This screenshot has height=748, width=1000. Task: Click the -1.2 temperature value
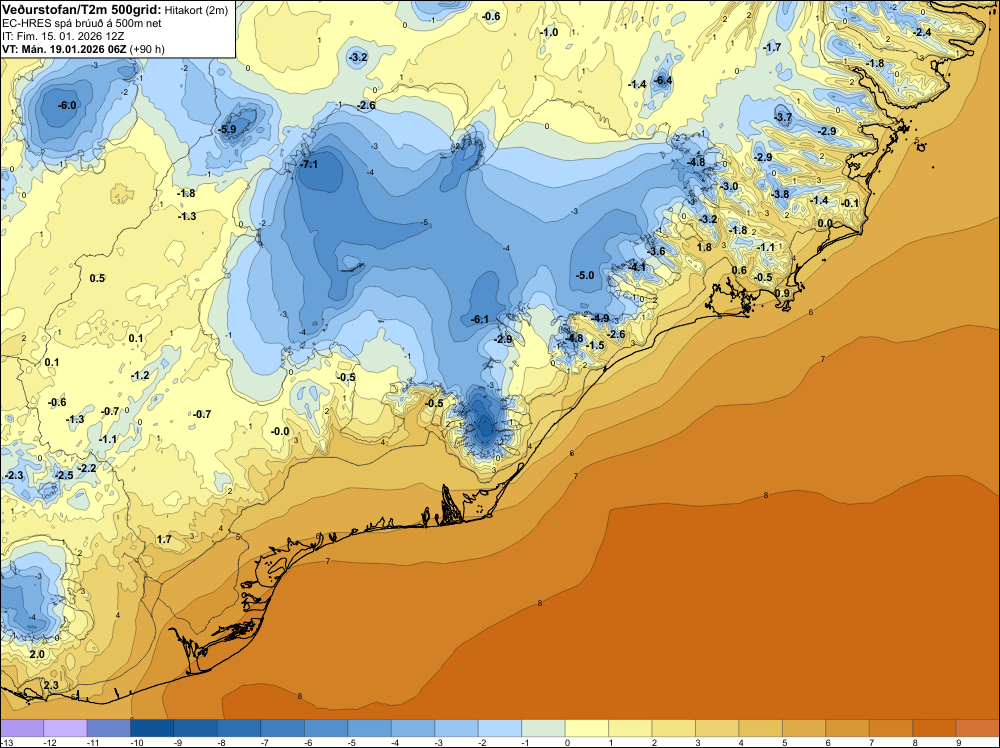(x=140, y=375)
